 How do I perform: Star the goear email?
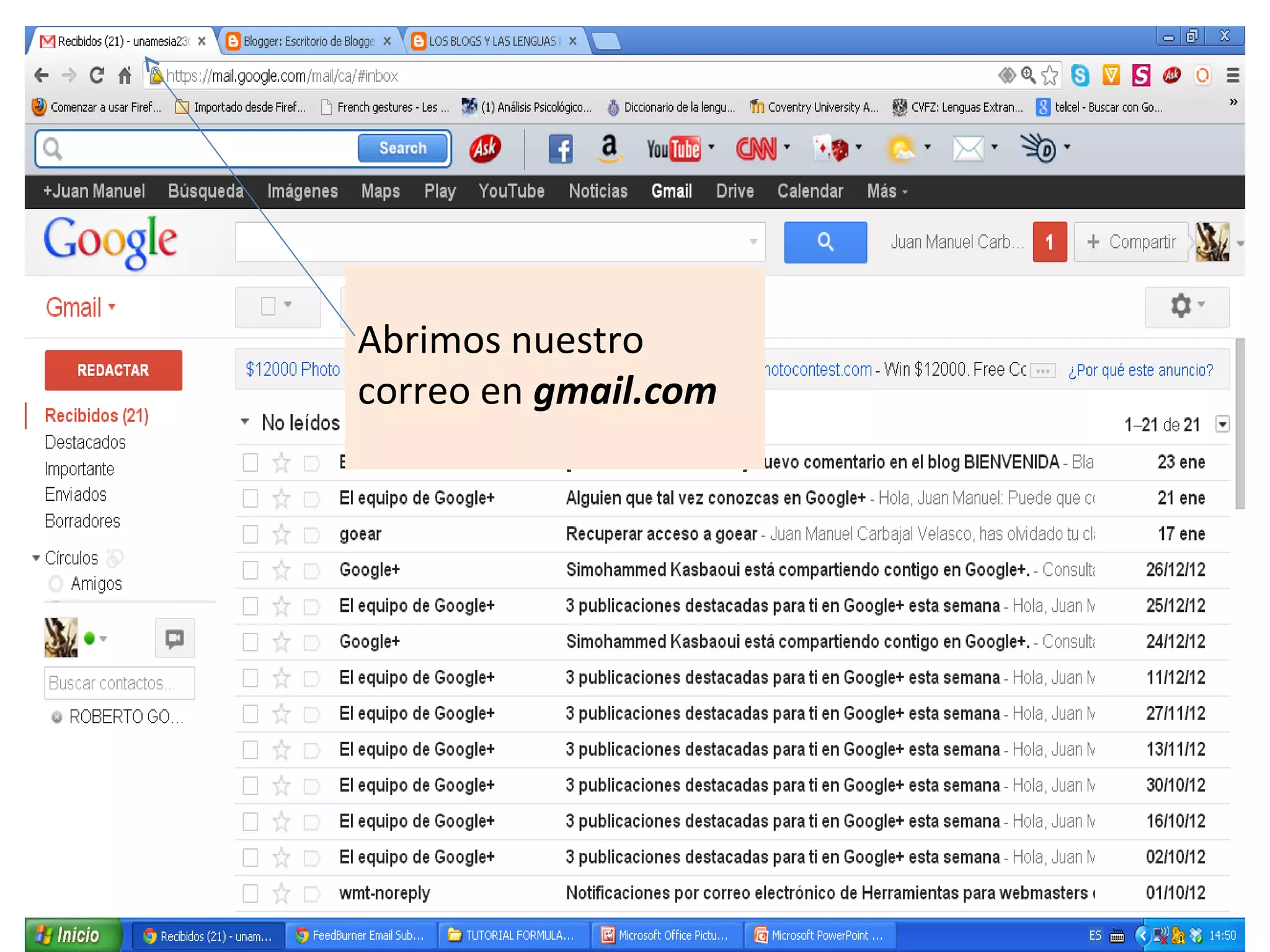(x=282, y=534)
